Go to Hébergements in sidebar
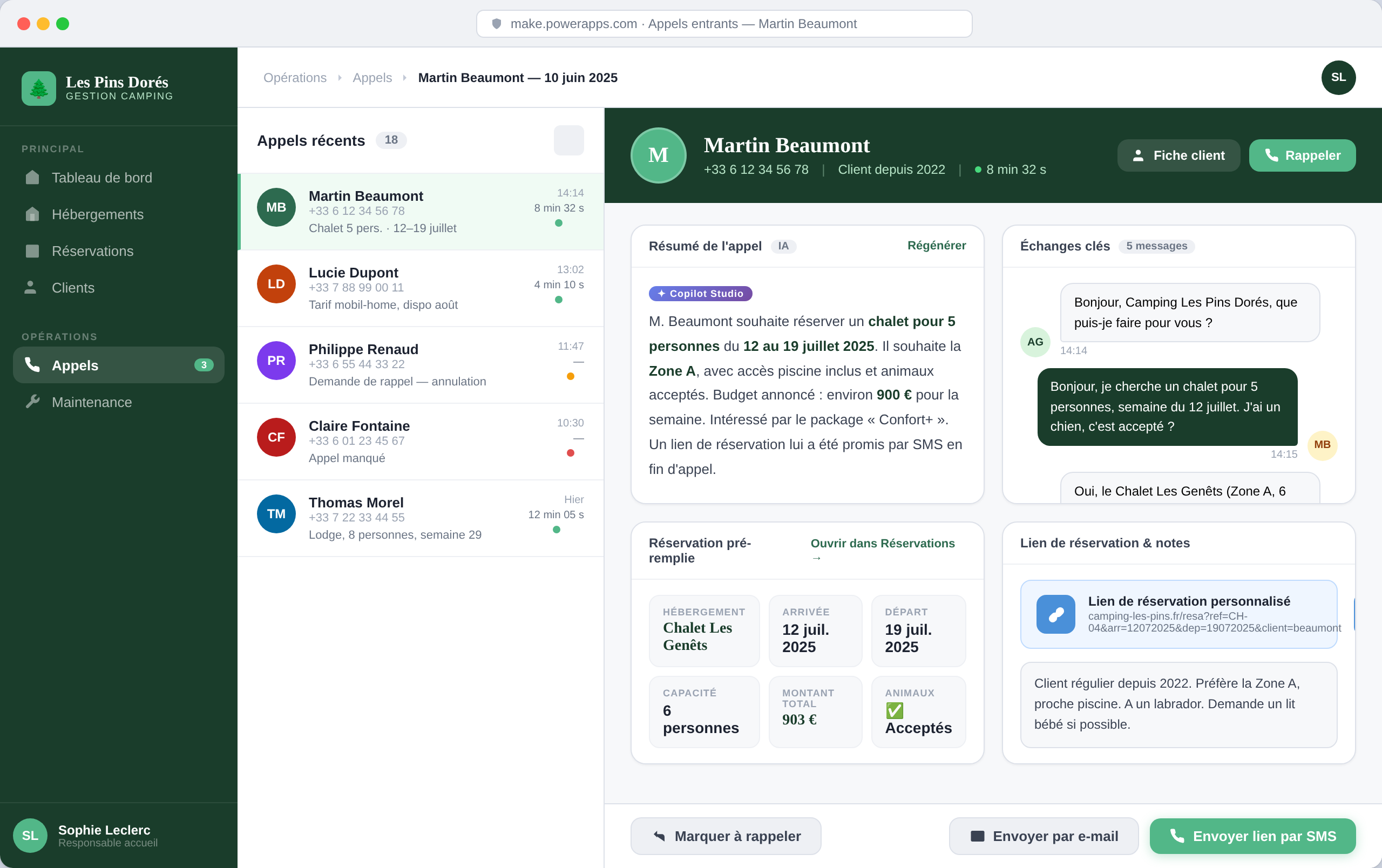The height and width of the screenshot is (868, 1382). coord(97,214)
